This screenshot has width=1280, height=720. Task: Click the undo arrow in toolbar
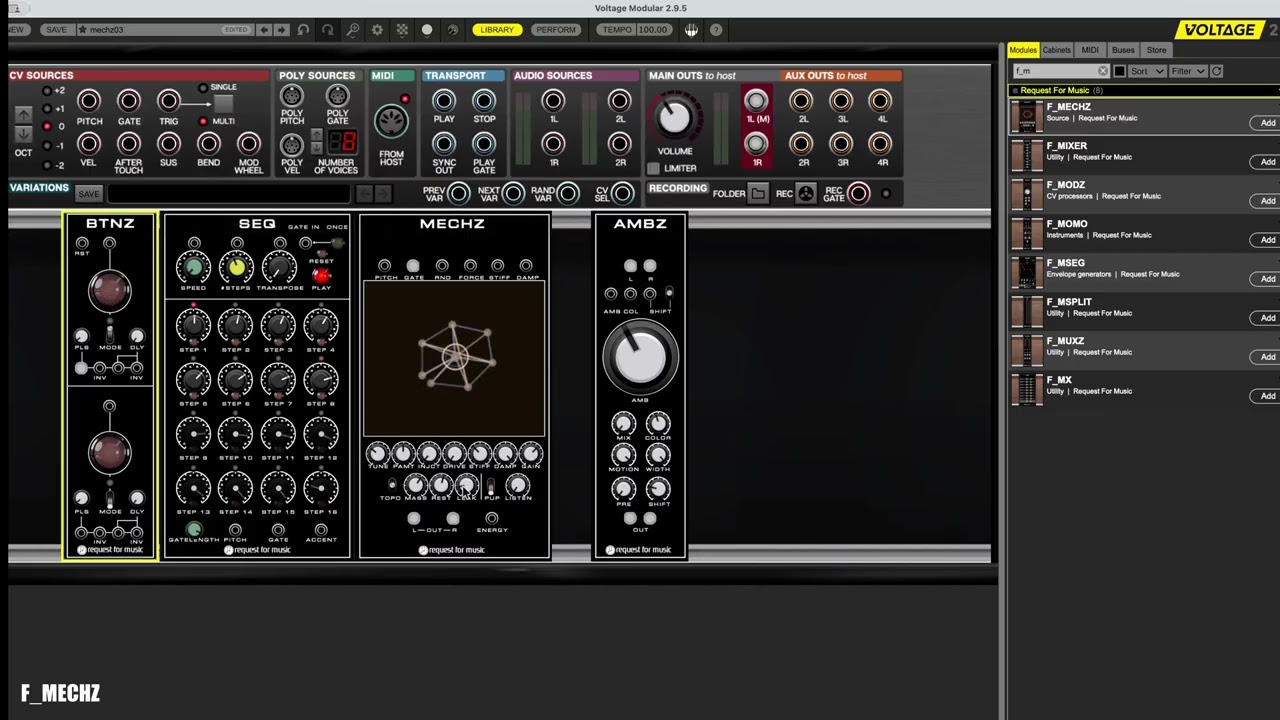303,30
